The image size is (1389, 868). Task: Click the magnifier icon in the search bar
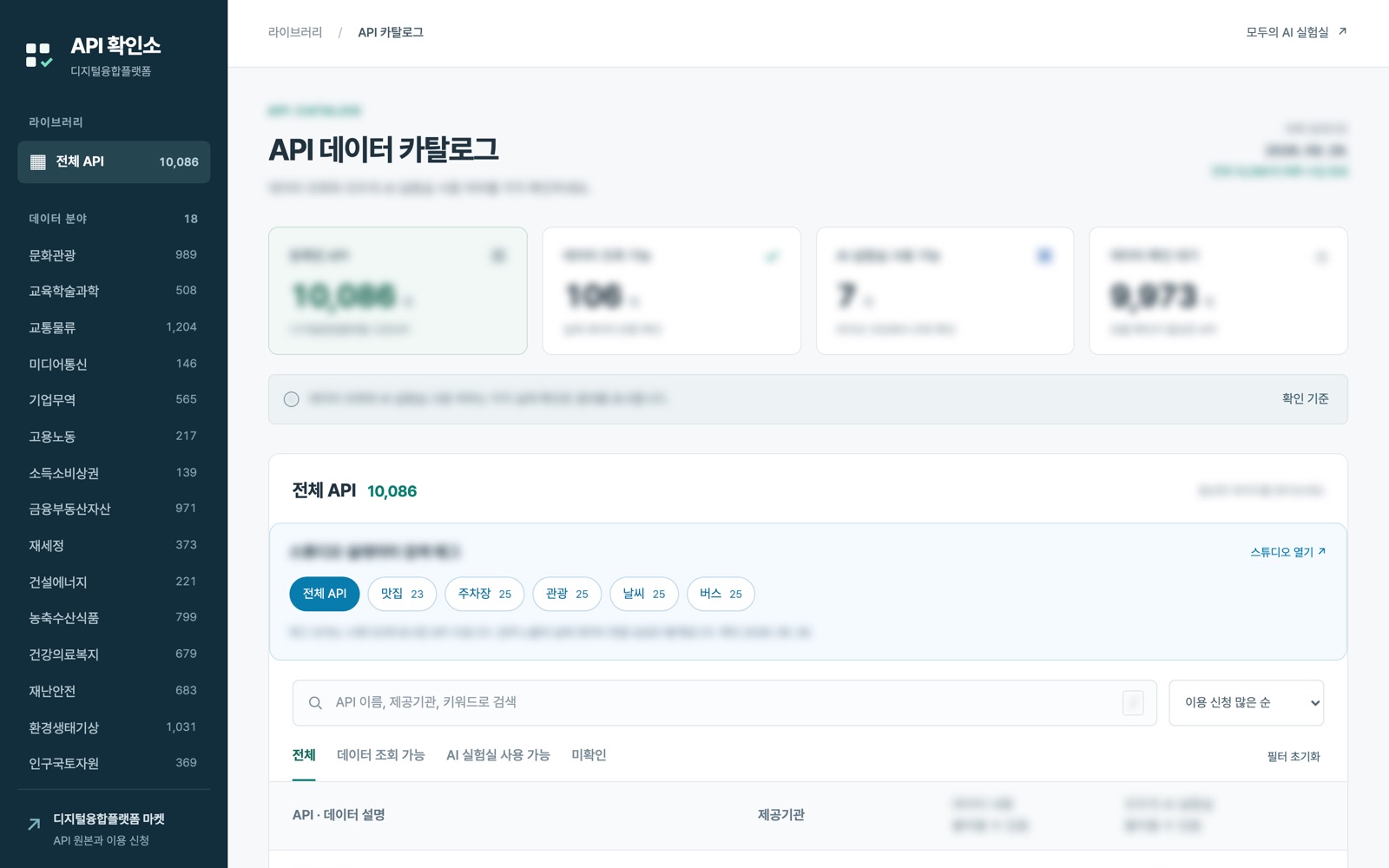tap(315, 703)
